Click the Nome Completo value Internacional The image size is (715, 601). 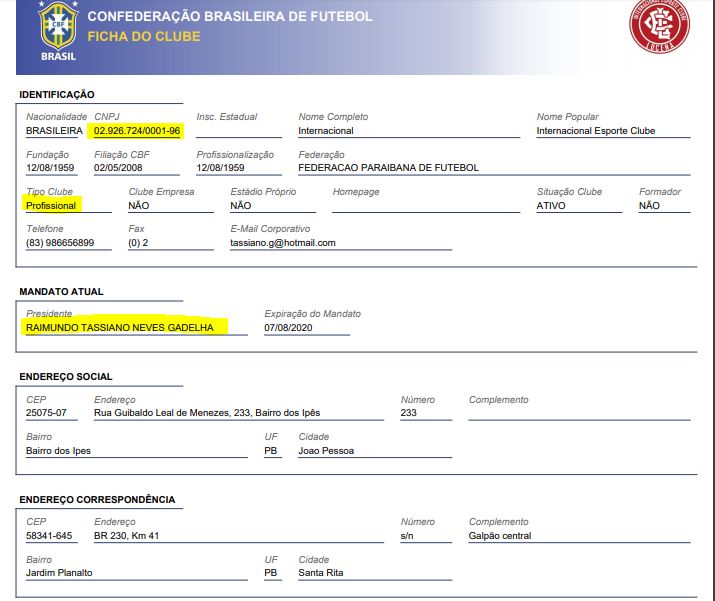[x=326, y=131]
